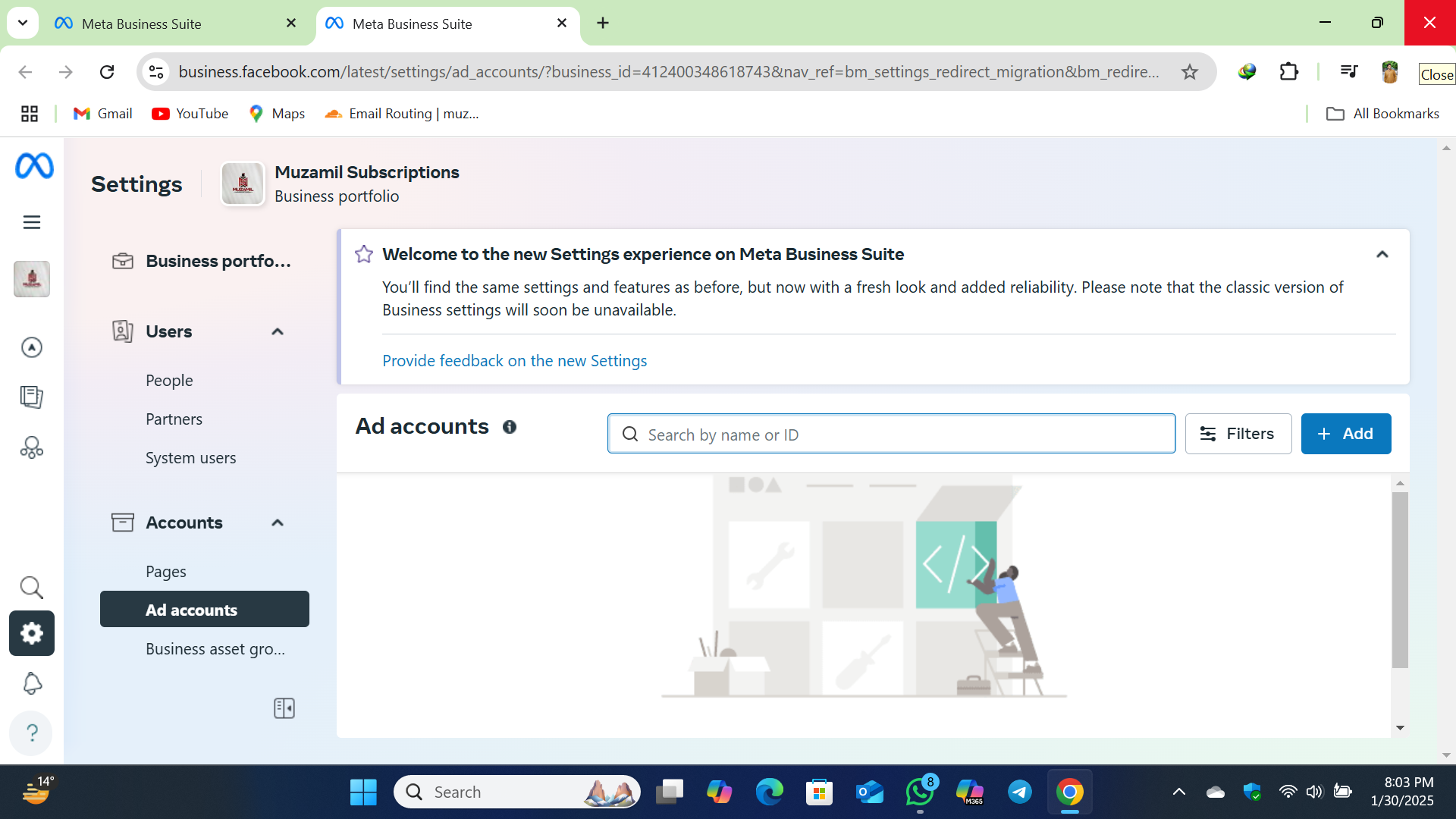Click the Search by name or ID field

click(892, 434)
